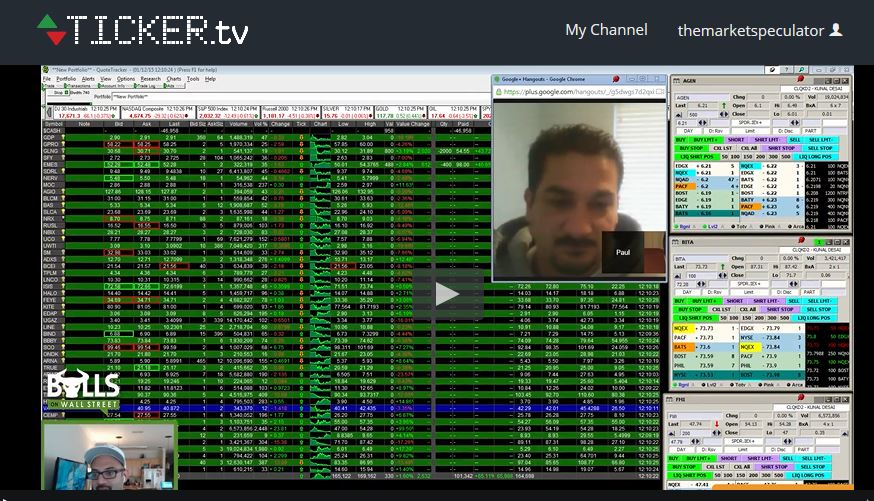
Task: Click the 500 quantity field in AGEN window
Action: [x=702, y=115]
